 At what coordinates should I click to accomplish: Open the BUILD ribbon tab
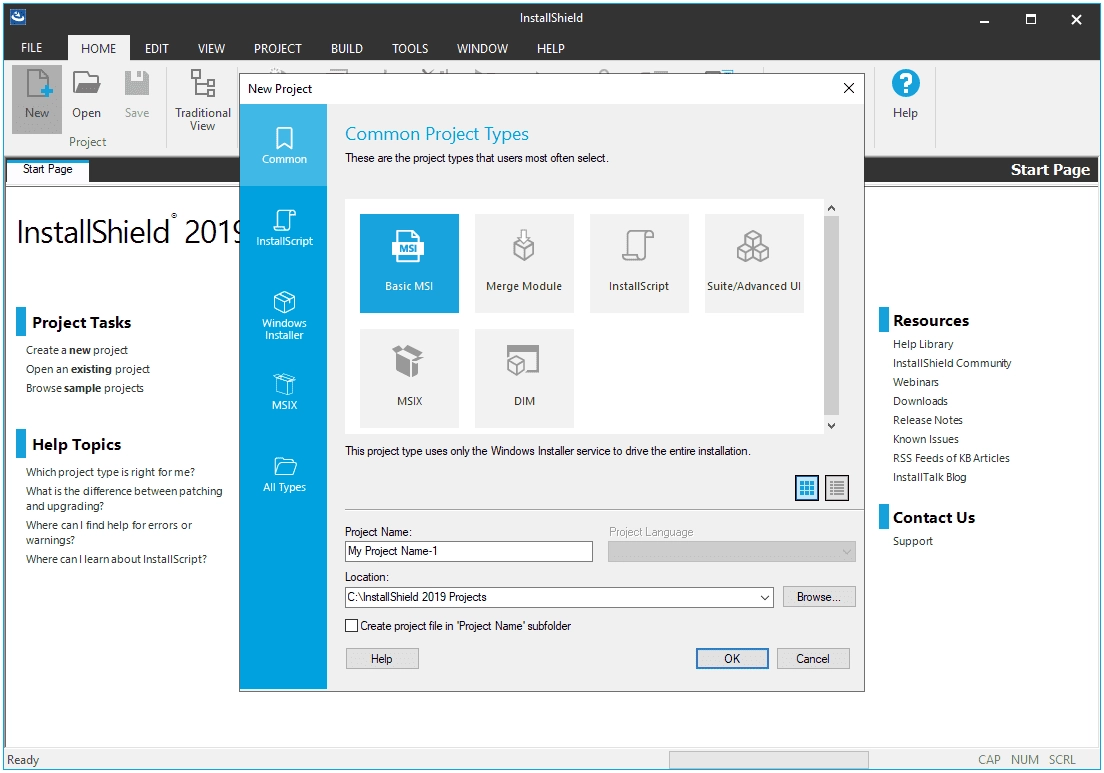346,48
